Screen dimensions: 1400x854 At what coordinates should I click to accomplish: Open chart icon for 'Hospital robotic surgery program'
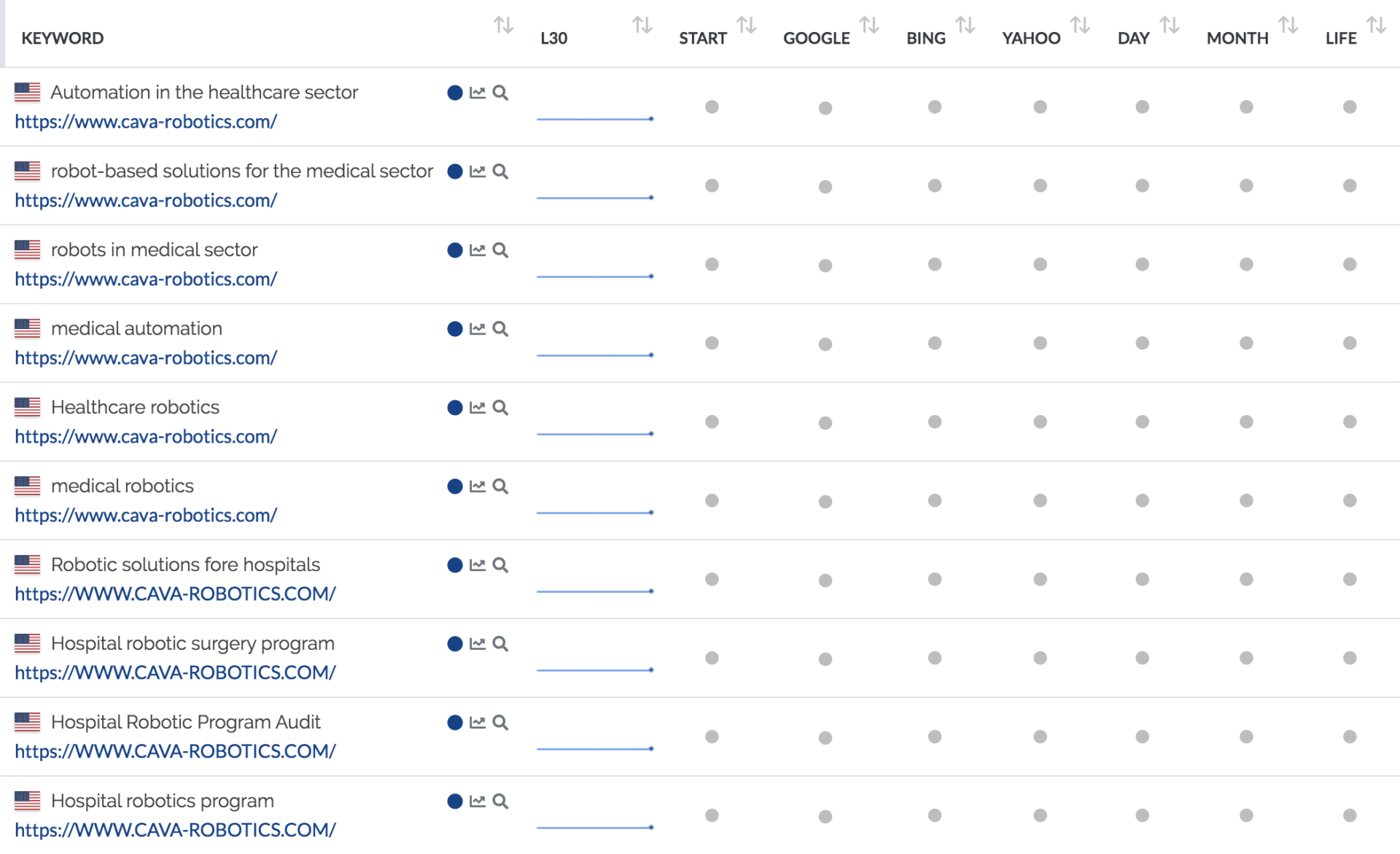point(478,644)
